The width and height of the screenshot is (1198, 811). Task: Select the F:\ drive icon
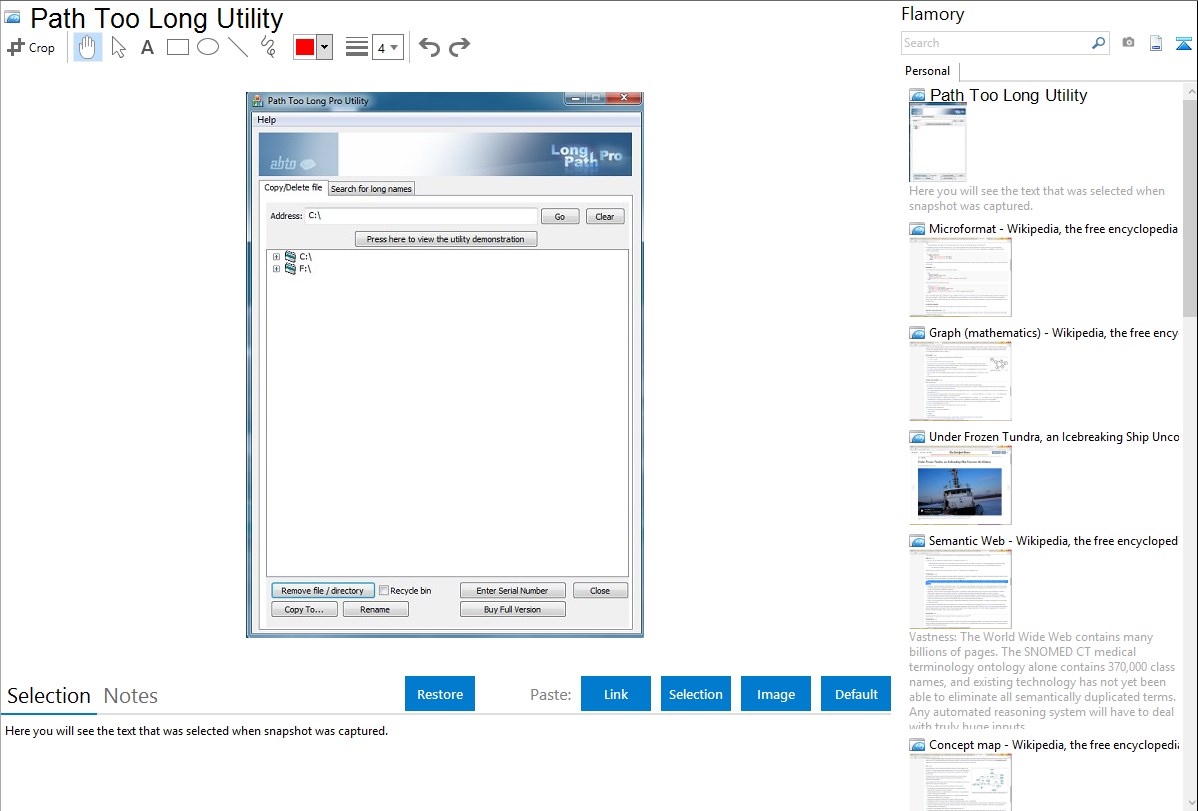(x=290, y=268)
